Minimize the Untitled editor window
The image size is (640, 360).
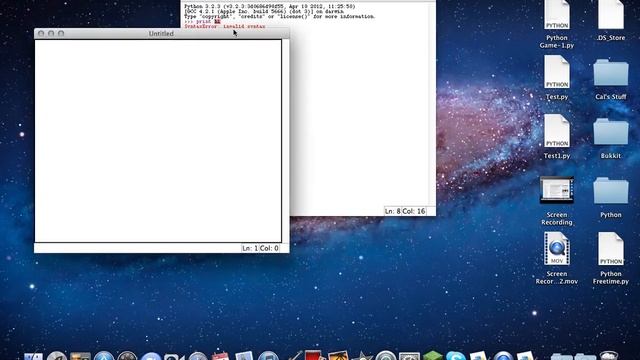click(51, 33)
